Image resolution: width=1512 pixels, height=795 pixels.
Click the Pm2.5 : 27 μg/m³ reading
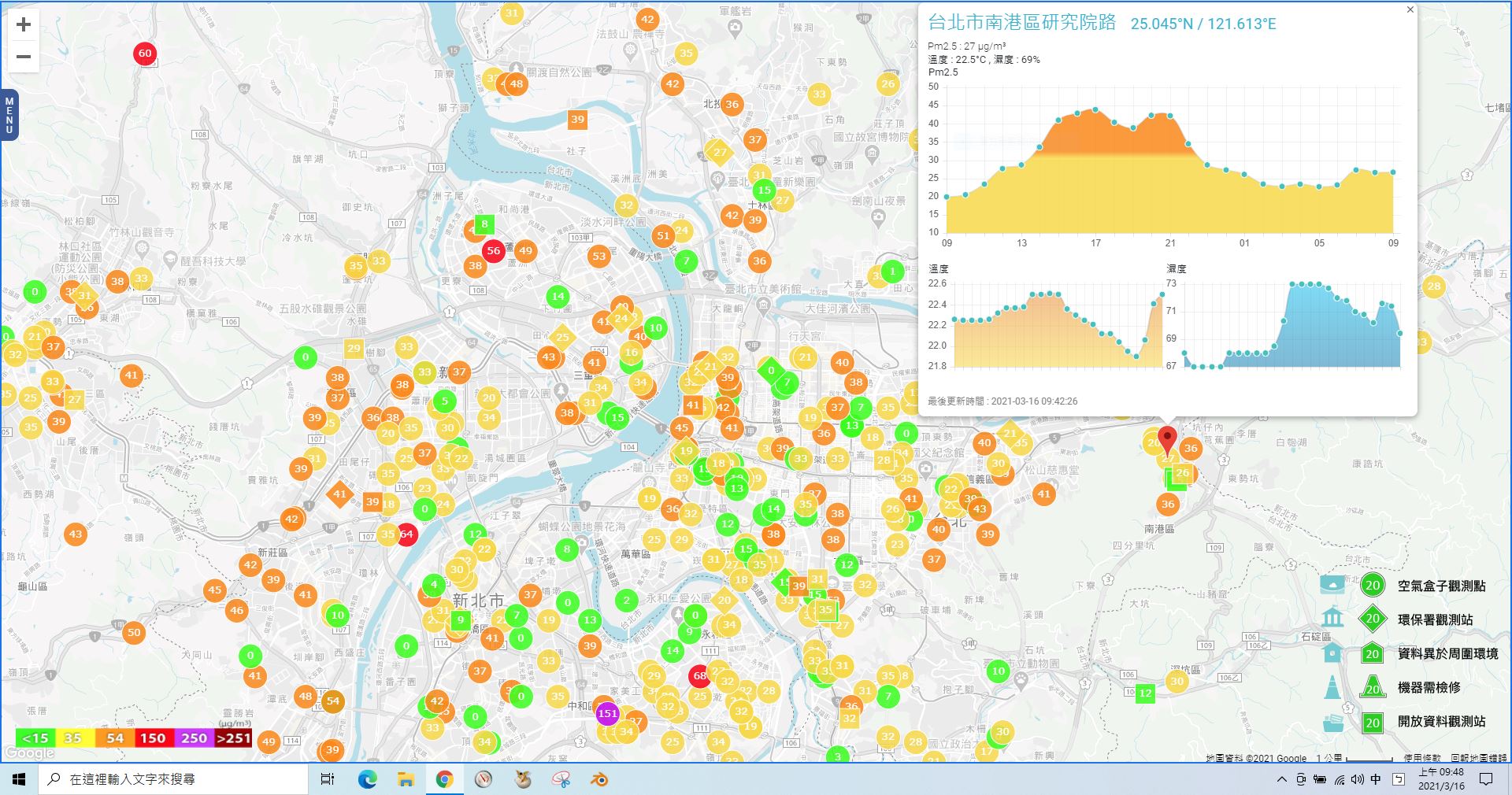(967, 46)
